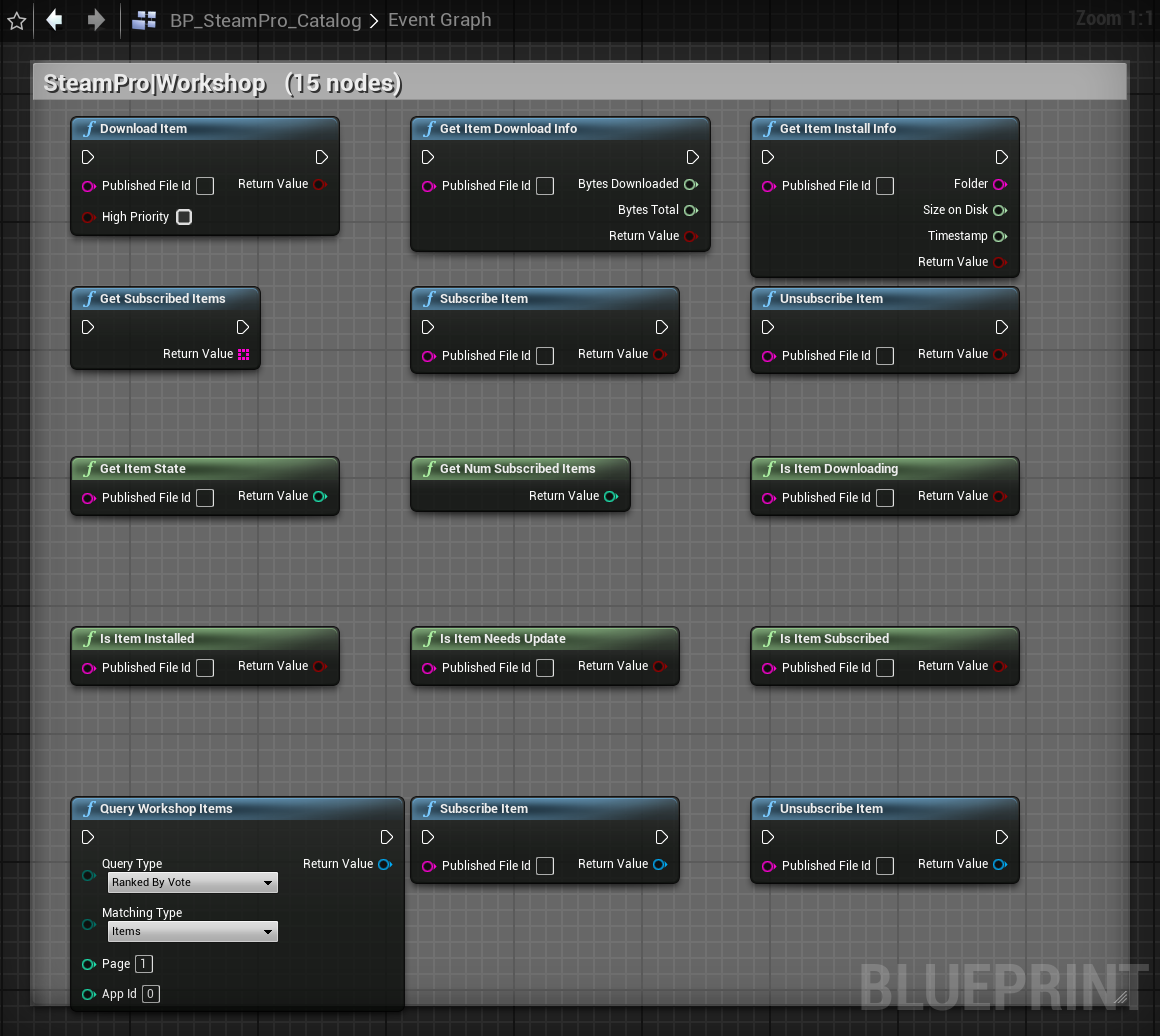
Task: Click the blueprint graph icon in breadcrumb
Action: [x=144, y=20]
